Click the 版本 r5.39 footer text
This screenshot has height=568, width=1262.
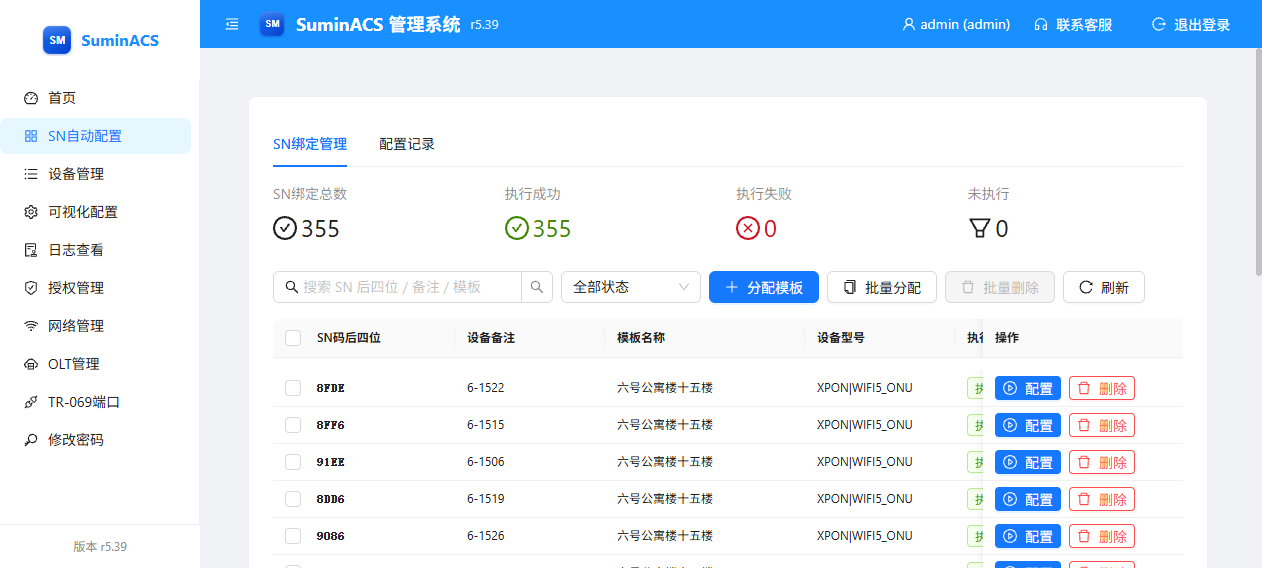click(100, 547)
